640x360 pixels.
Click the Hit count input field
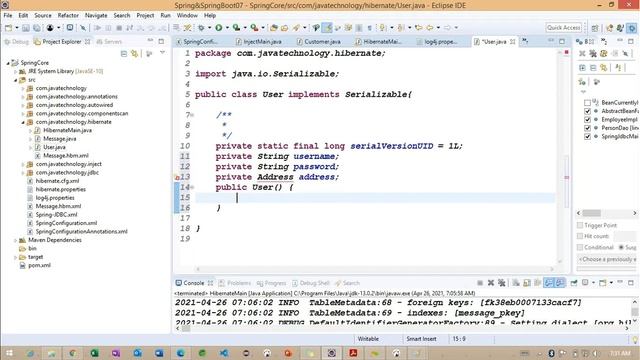625,236
